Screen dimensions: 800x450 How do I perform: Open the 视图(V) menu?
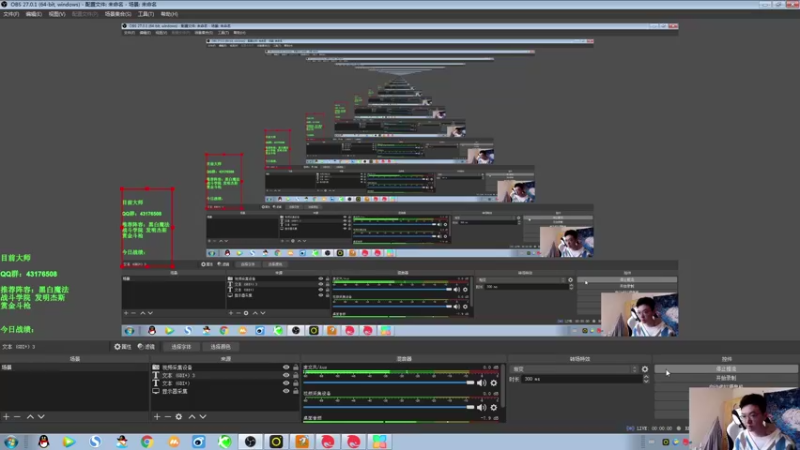click(57, 14)
